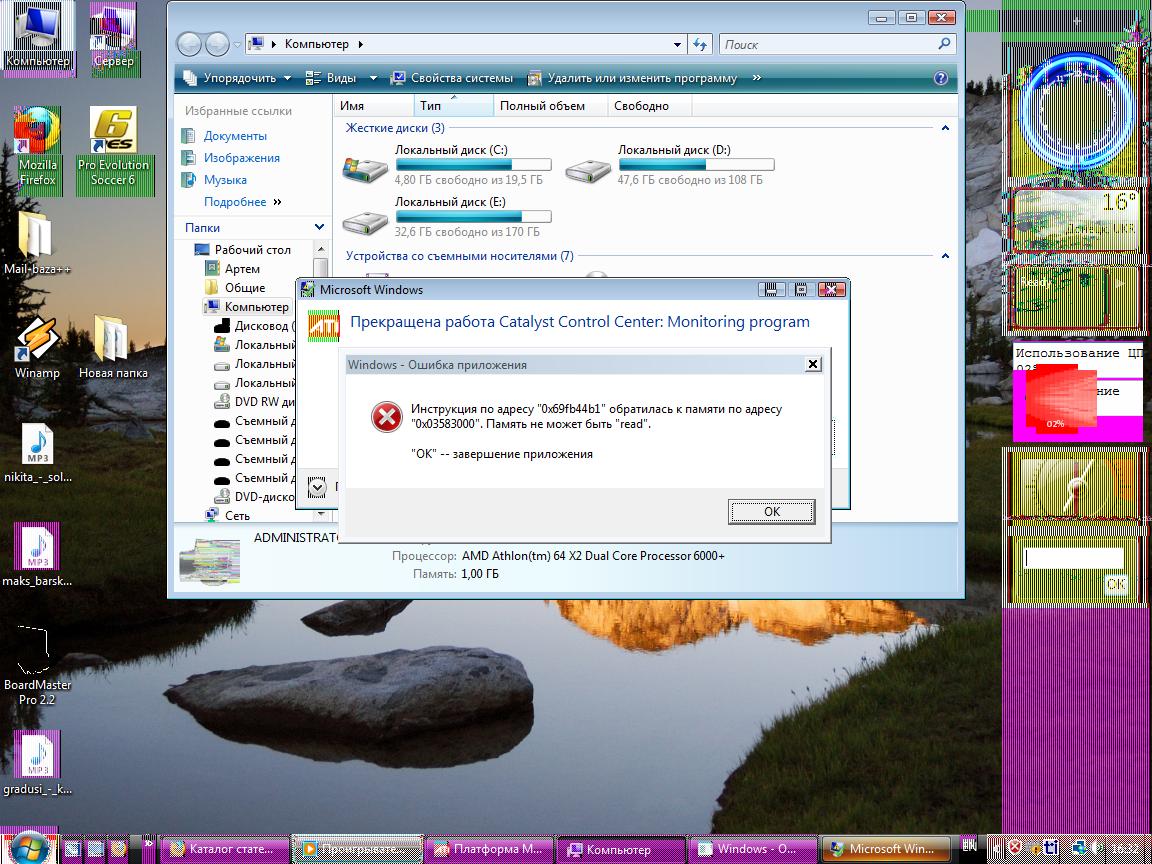This screenshot has width=1152, height=864.
Task: Click the ATI tray icon
Action: (x=1051, y=848)
